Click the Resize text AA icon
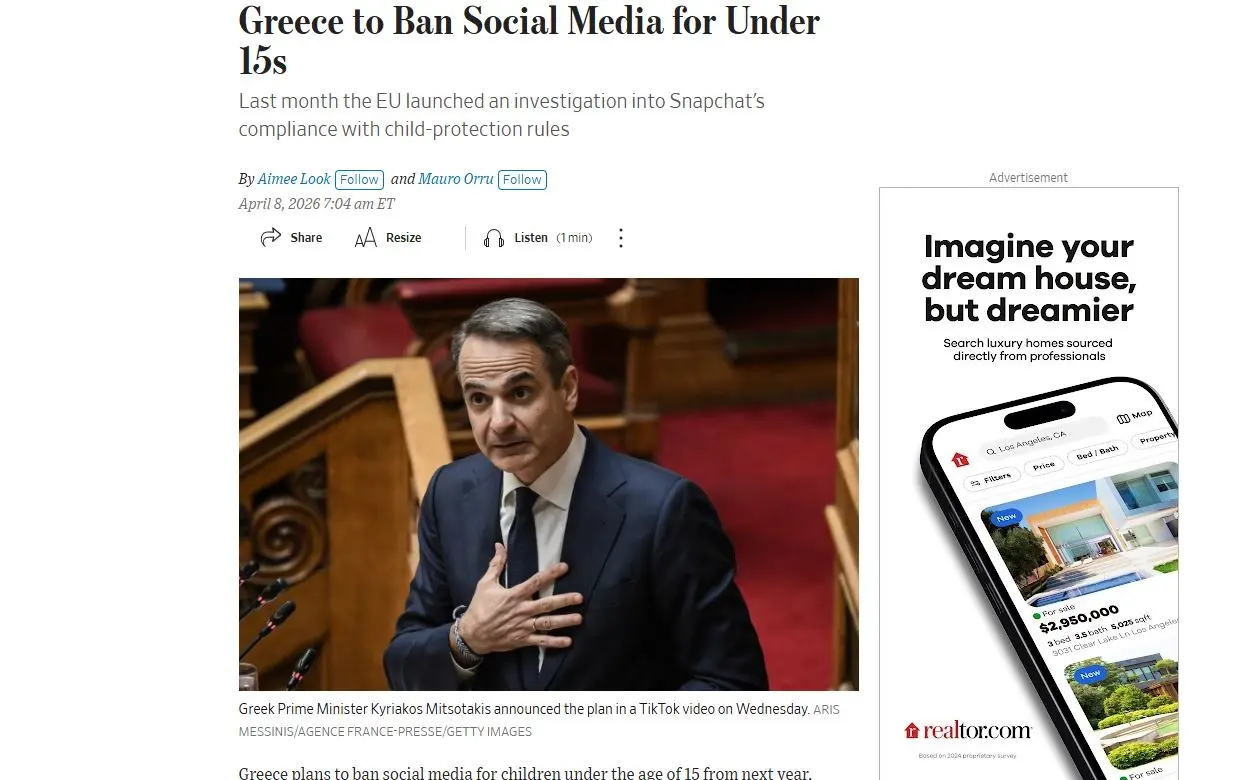This screenshot has width=1252, height=780. [366, 238]
